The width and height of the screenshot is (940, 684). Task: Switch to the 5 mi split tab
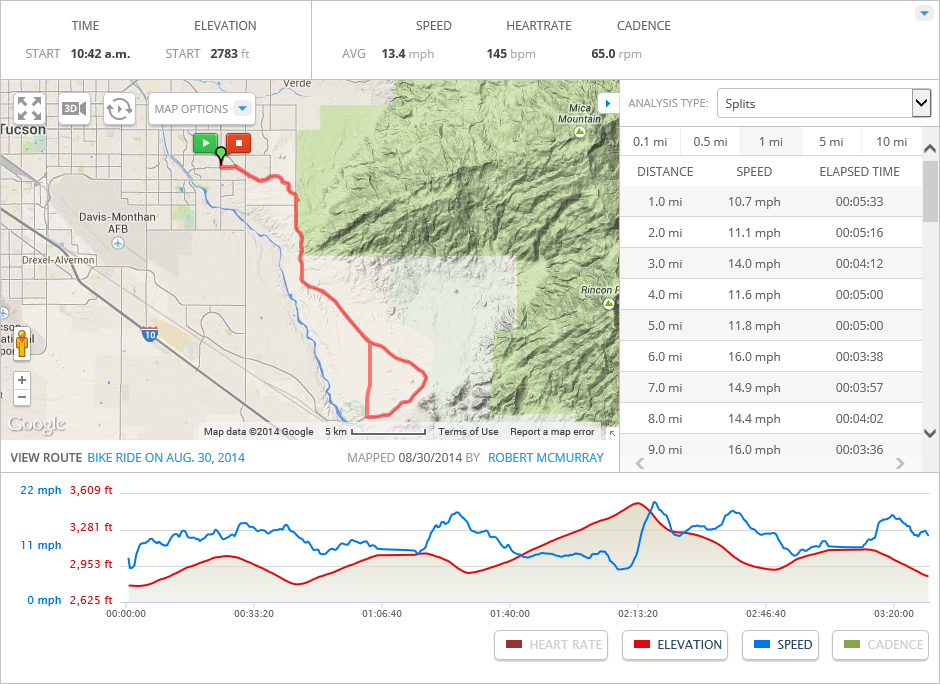click(830, 142)
